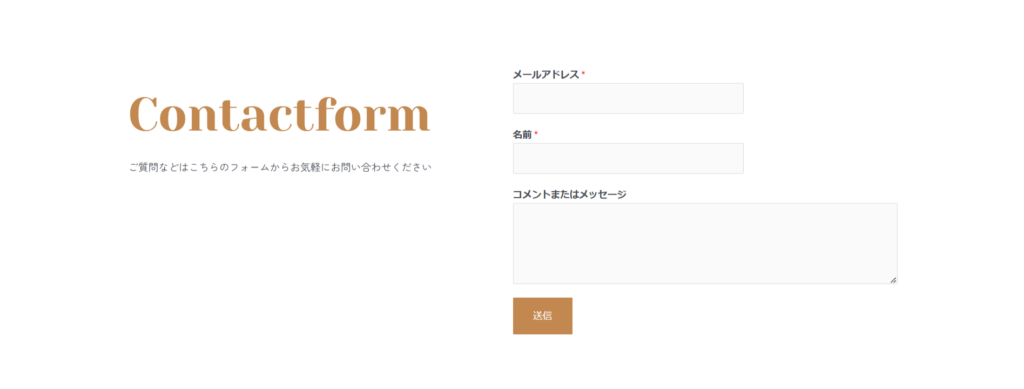Click the brown 送信 send button

(542, 316)
